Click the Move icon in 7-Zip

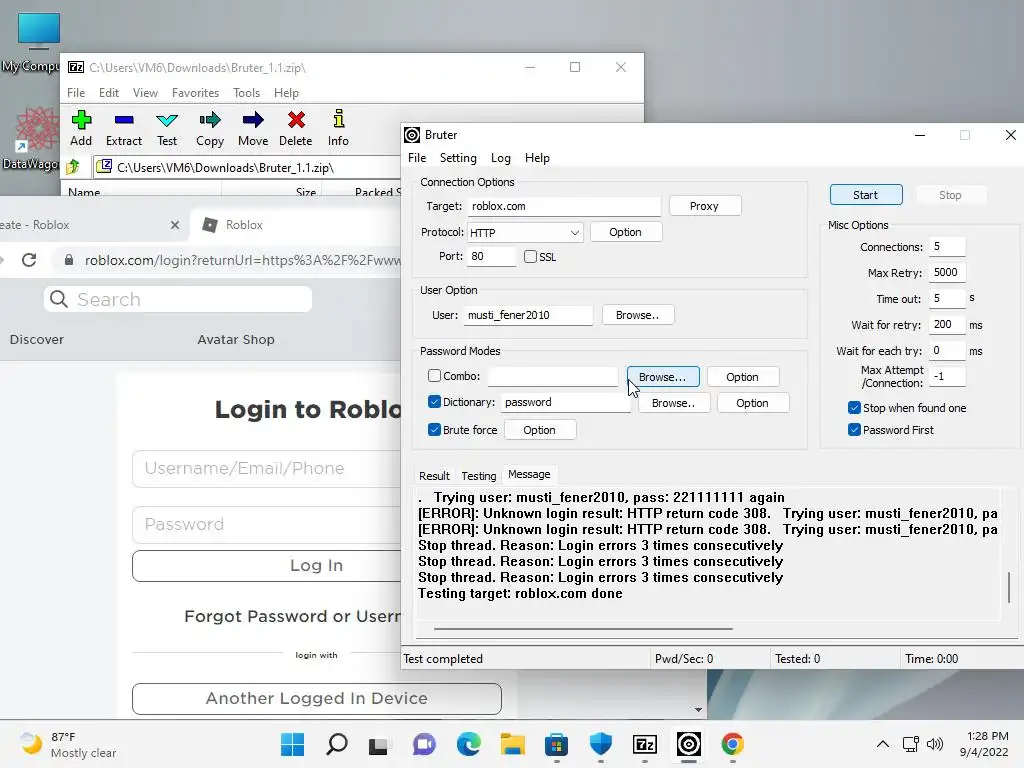pyautogui.click(x=253, y=128)
